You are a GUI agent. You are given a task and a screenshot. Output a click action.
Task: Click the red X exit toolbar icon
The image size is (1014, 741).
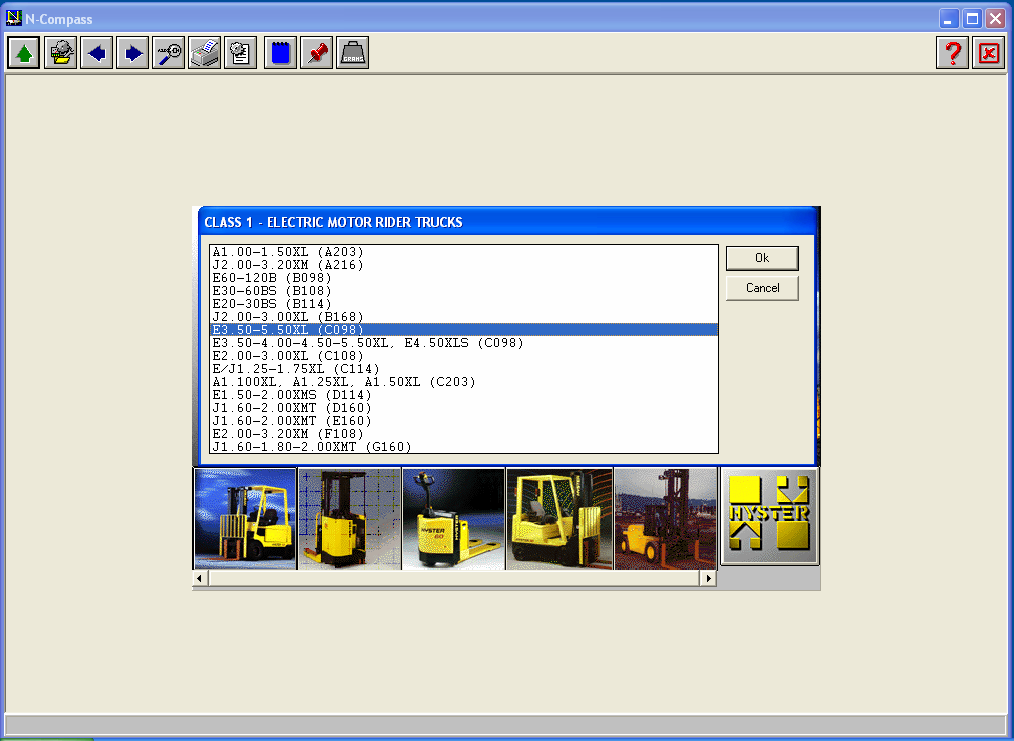988,52
